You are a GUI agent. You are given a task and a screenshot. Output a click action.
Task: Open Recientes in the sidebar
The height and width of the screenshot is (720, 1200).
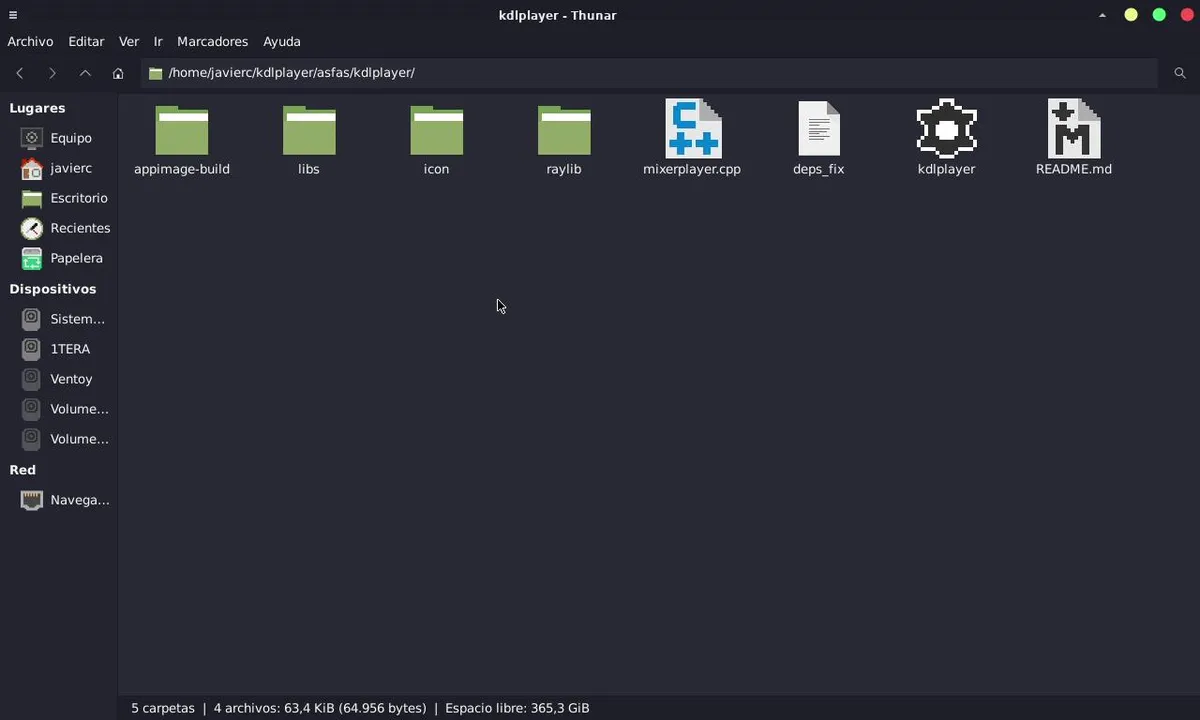59,228
